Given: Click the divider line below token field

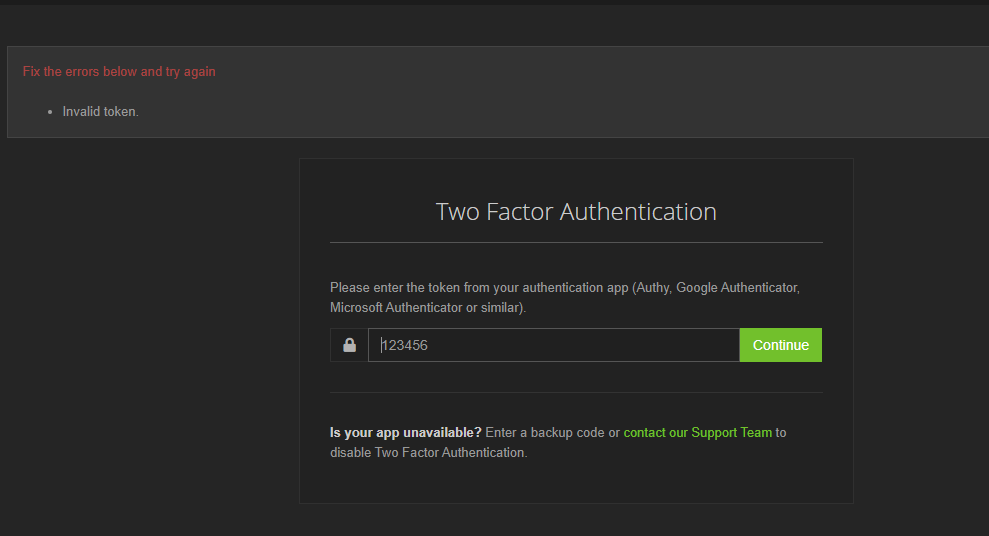Looking at the screenshot, I should click(x=576, y=392).
